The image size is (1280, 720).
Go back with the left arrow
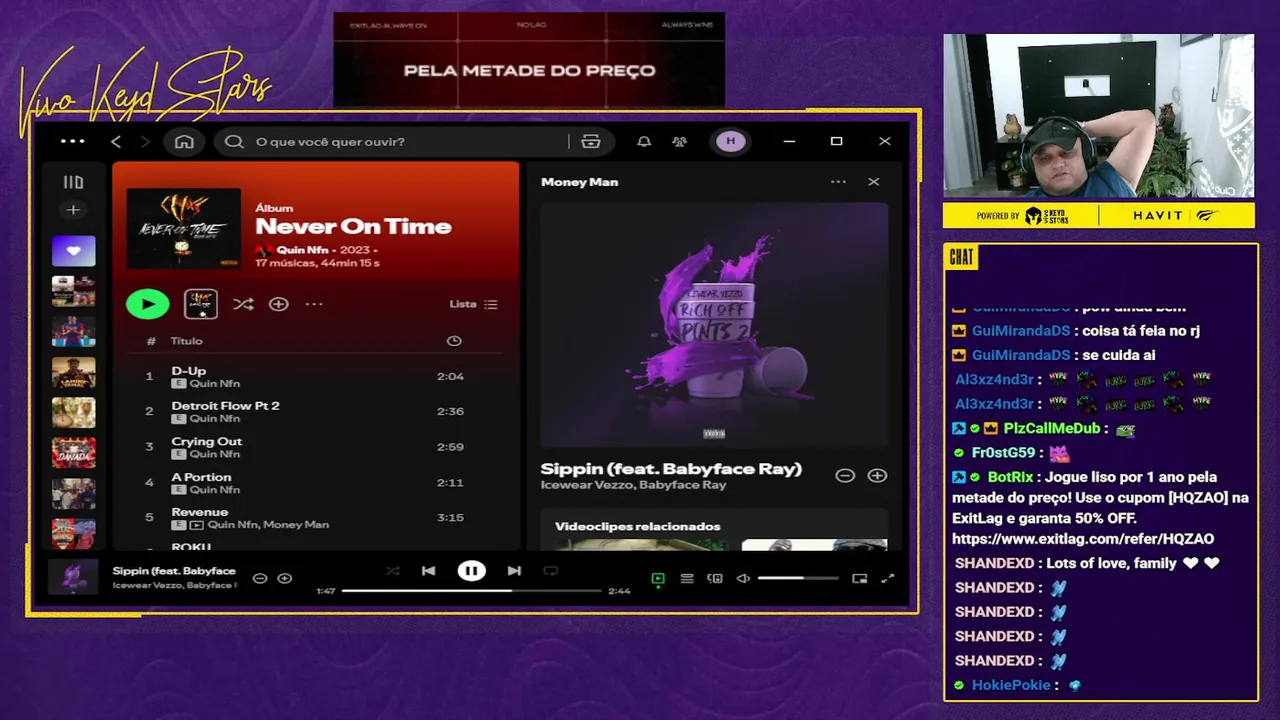coord(116,142)
